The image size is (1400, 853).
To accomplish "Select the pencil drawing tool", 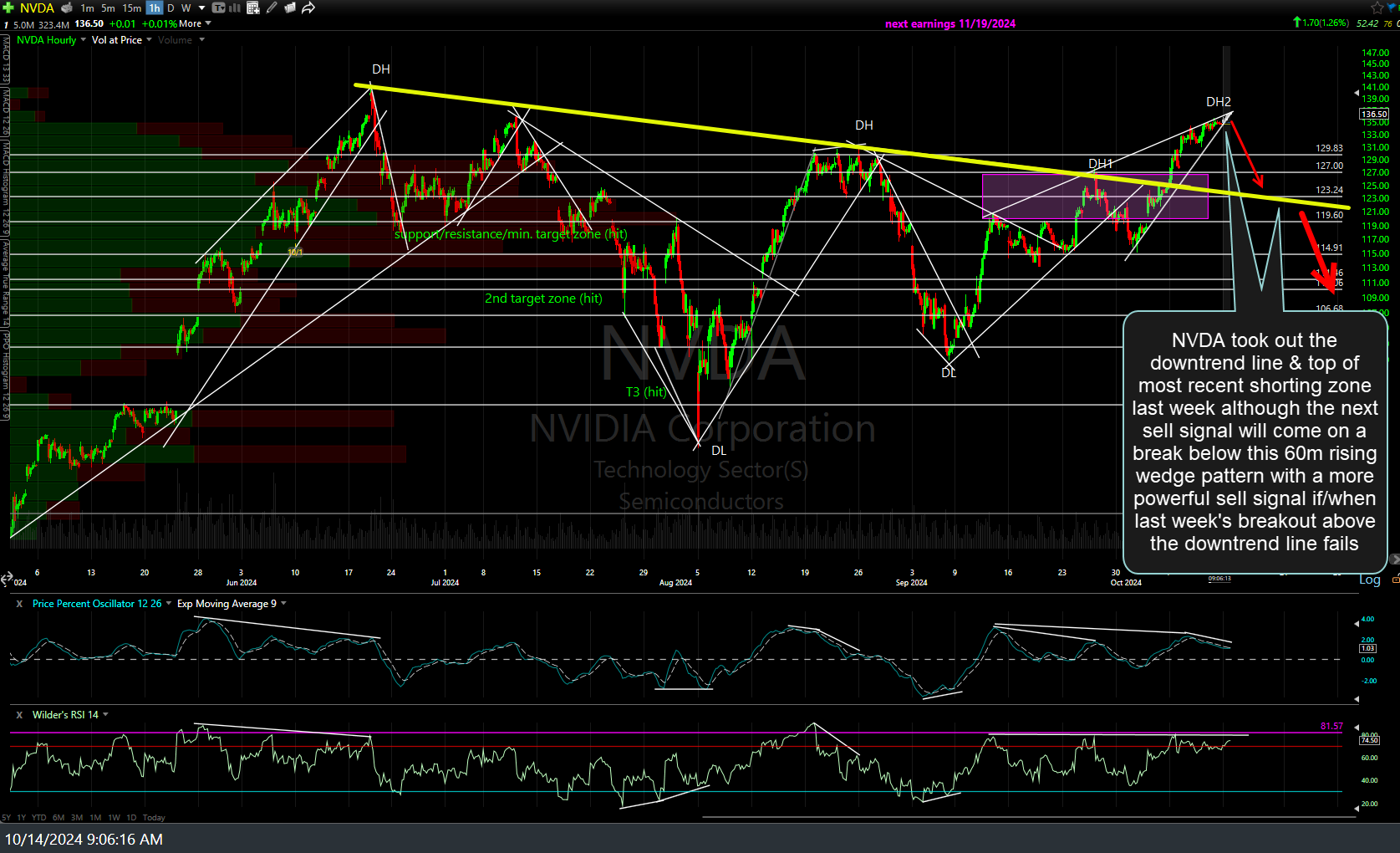I will coord(270,8).
